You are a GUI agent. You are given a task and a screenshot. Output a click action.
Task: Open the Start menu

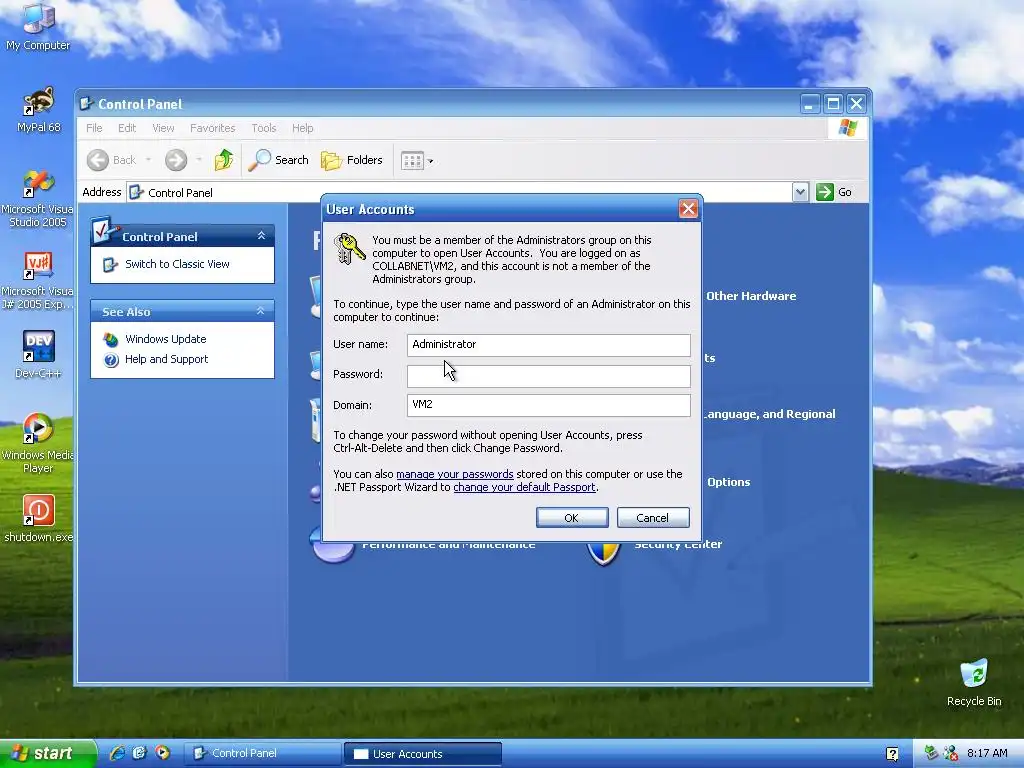click(48, 753)
